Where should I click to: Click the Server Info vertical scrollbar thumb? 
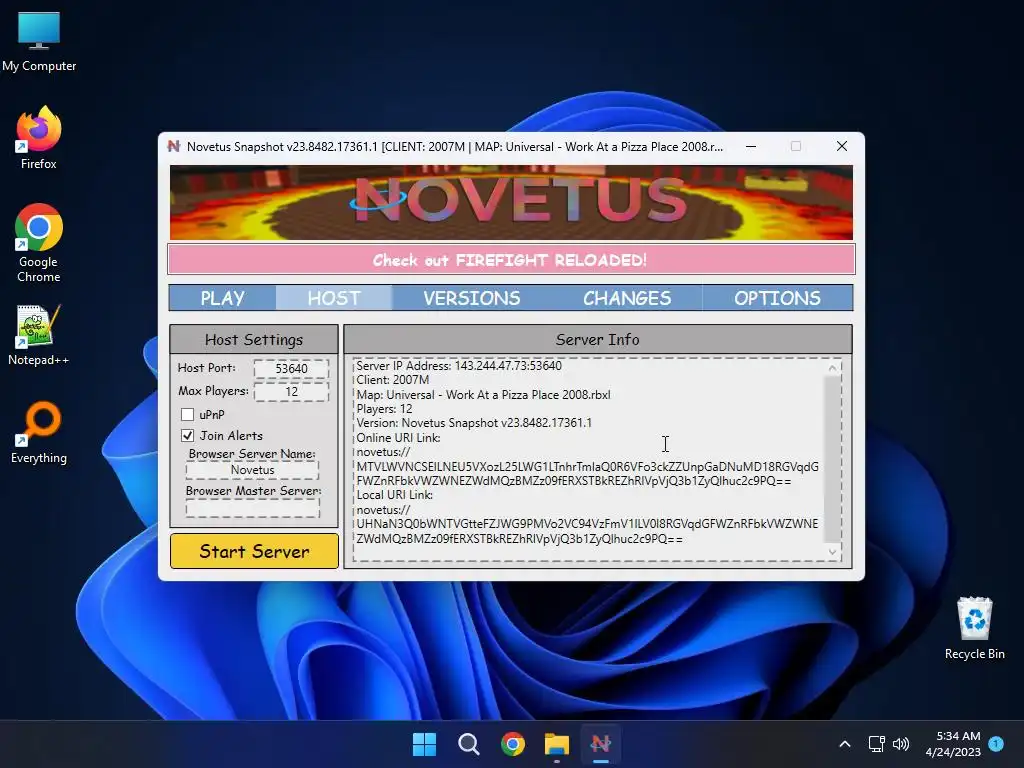tap(832, 458)
